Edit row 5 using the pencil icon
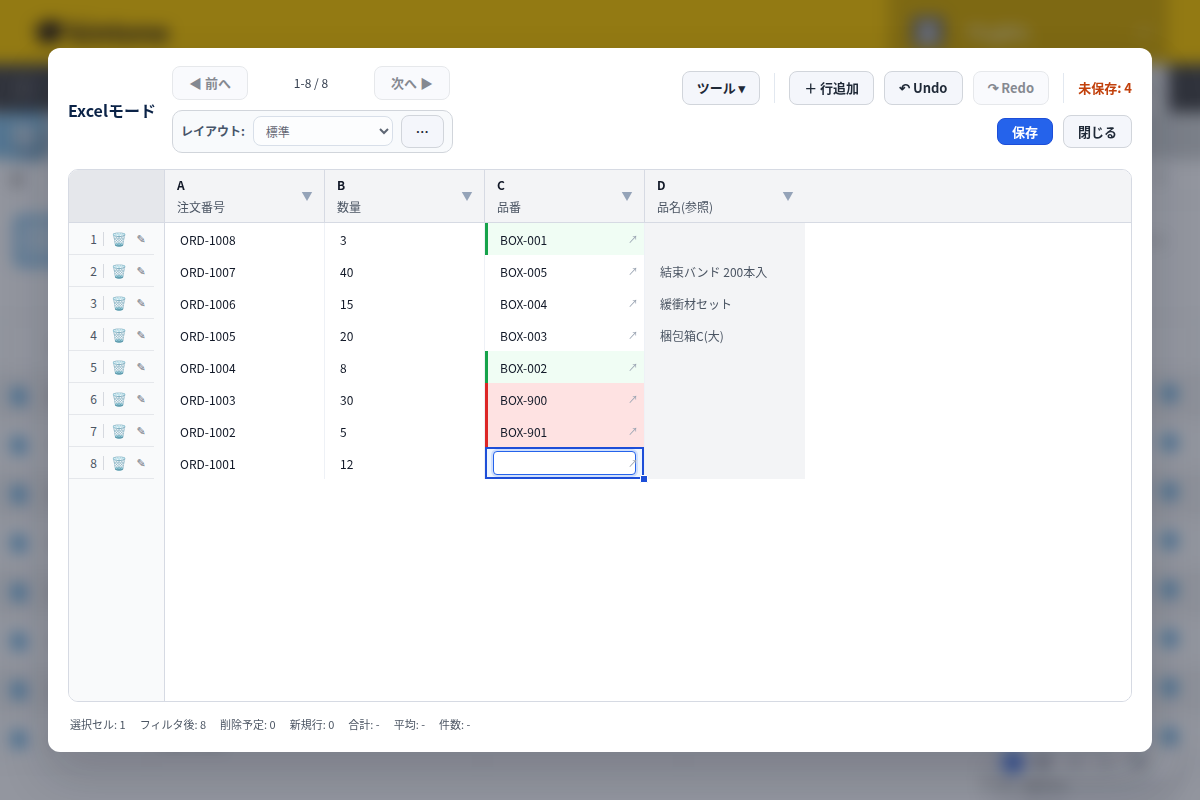Image resolution: width=1200 pixels, height=800 pixels. coord(141,367)
